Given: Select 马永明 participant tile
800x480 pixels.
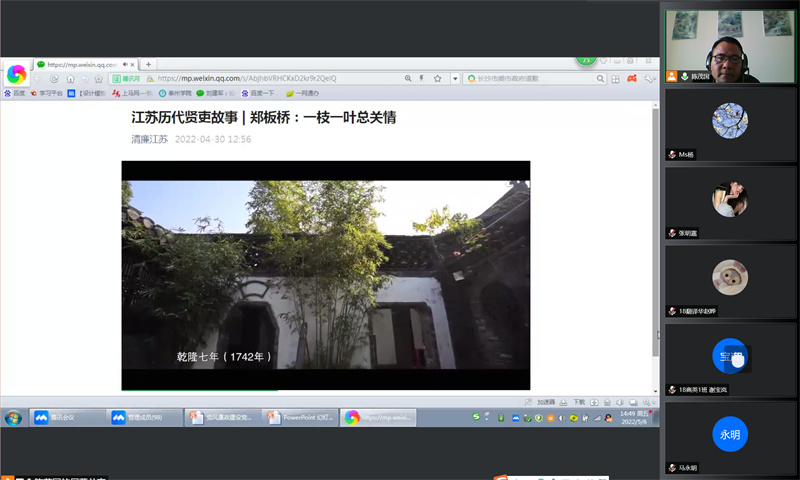Looking at the screenshot, I should [730, 438].
